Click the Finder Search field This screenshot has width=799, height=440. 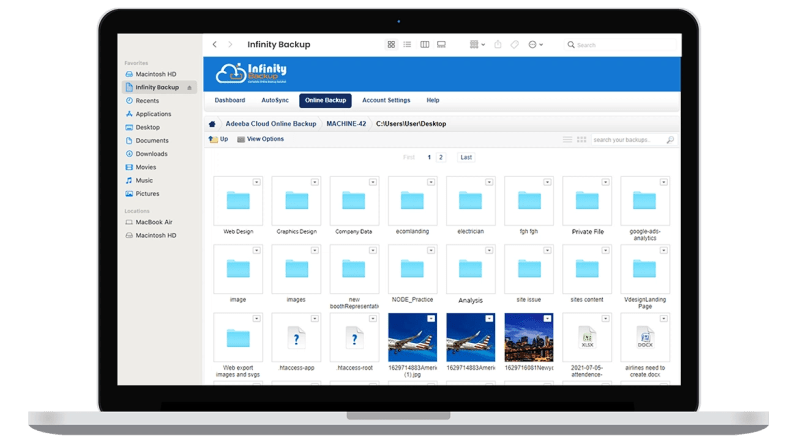(620, 45)
